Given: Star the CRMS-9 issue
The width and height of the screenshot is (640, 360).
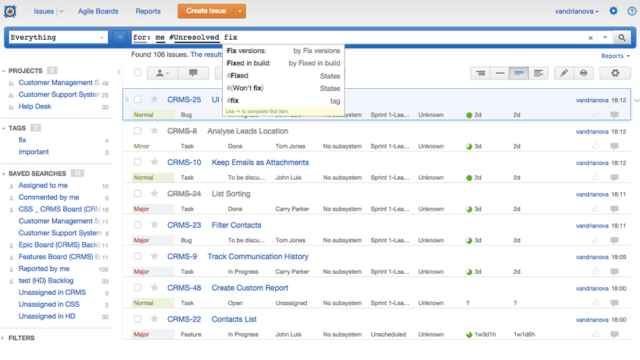Looking at the screenshot, I should tap(154, 256).
